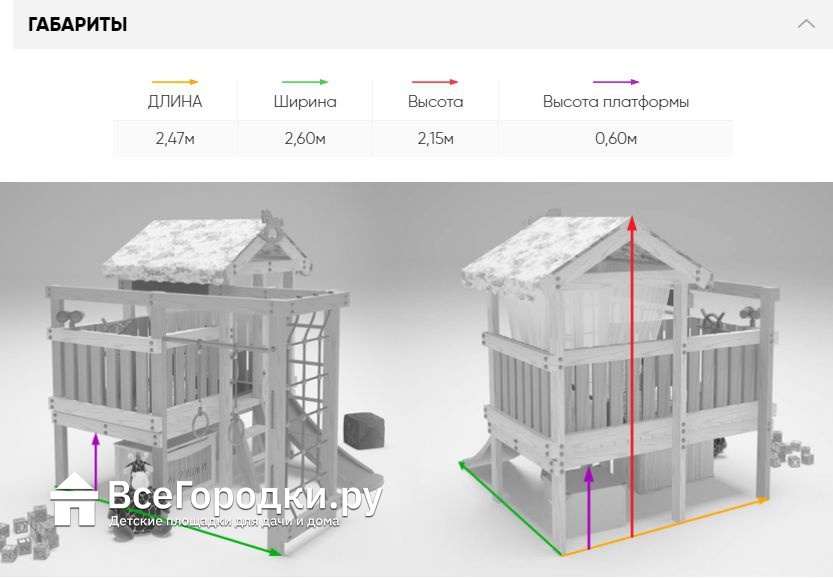Click the purple legend arrow above Высота платформы
Screen dimensions: 833x579
(x=615, y=82)
